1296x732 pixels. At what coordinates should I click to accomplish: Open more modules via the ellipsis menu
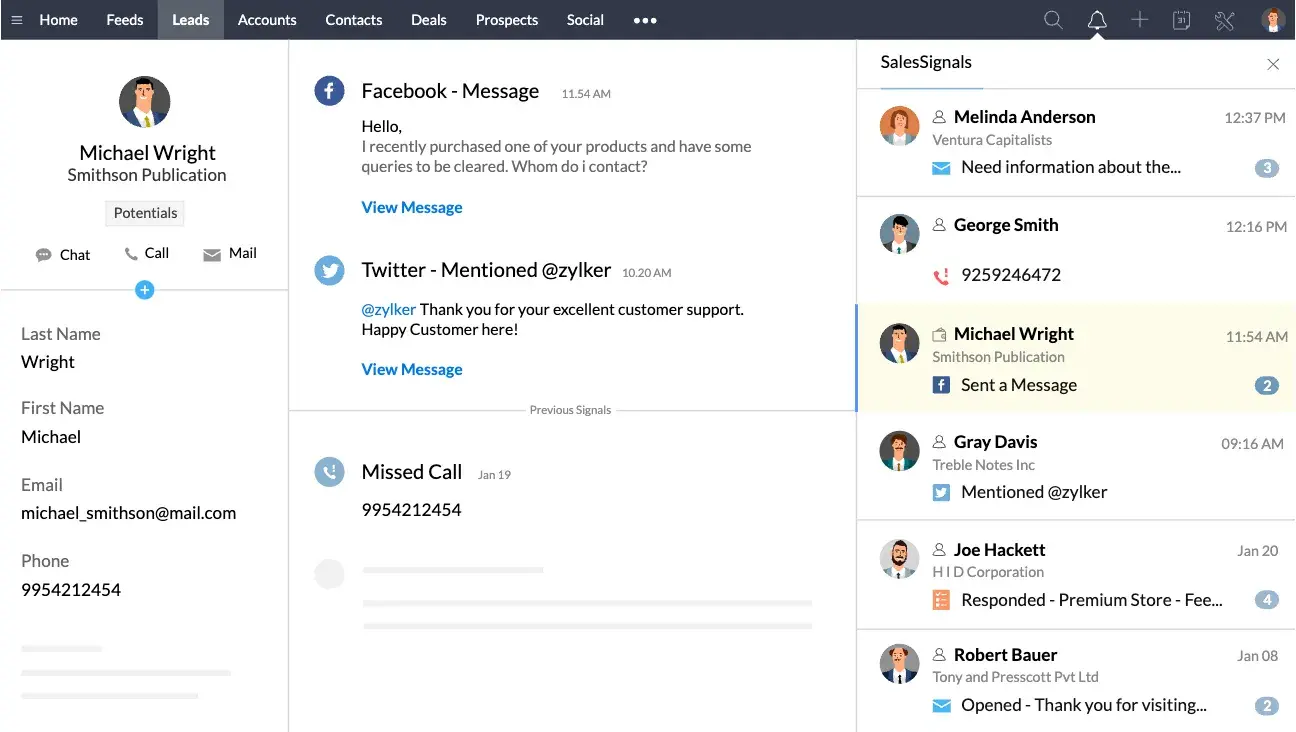pos(645,20)
